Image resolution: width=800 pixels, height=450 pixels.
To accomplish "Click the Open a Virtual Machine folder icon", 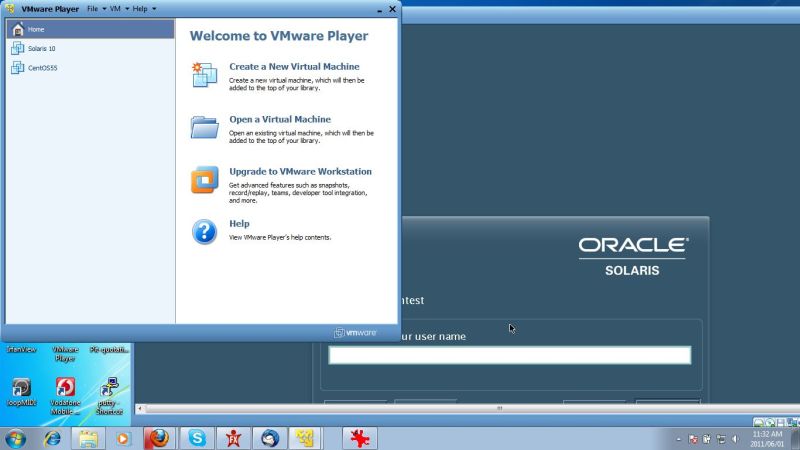I will click(205, 127).
